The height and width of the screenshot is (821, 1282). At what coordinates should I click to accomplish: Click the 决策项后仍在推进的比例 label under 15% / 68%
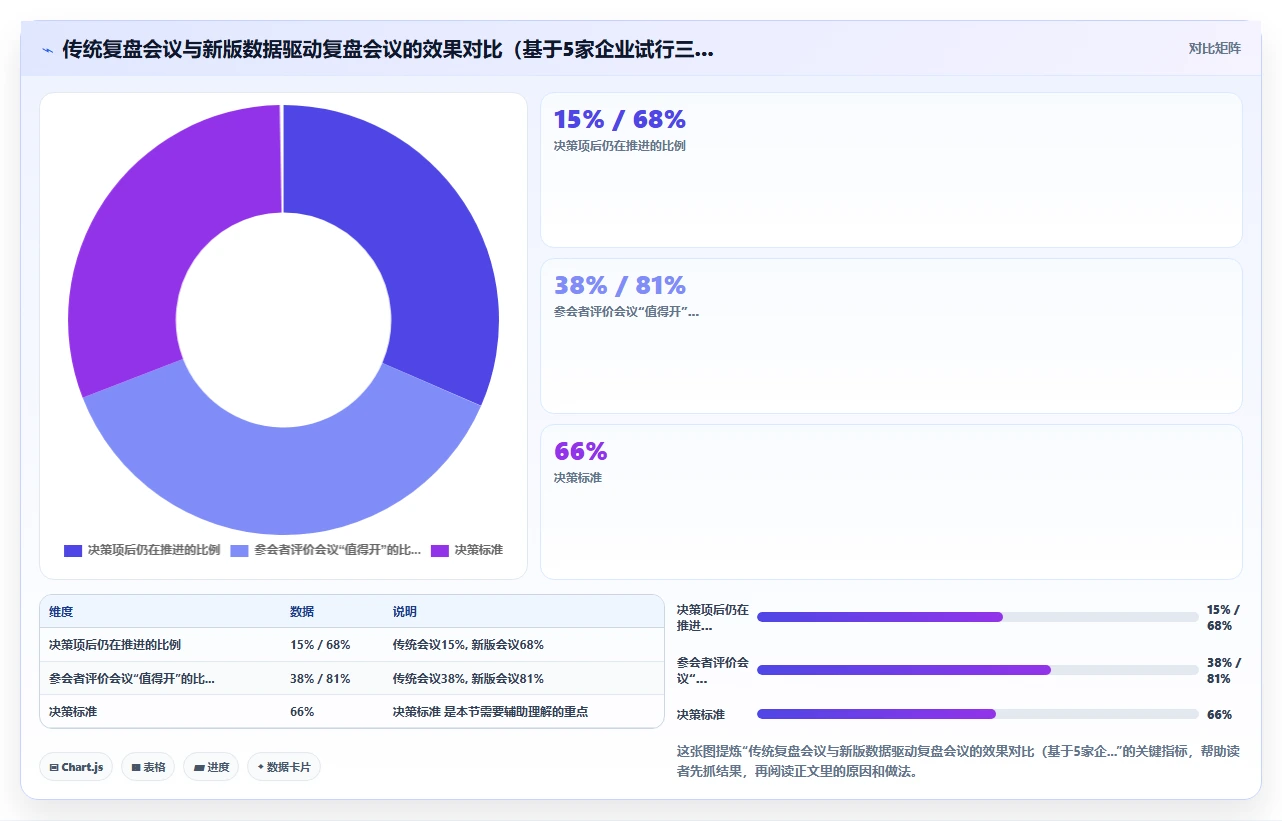pyautogui.click(x=619, y=145)
